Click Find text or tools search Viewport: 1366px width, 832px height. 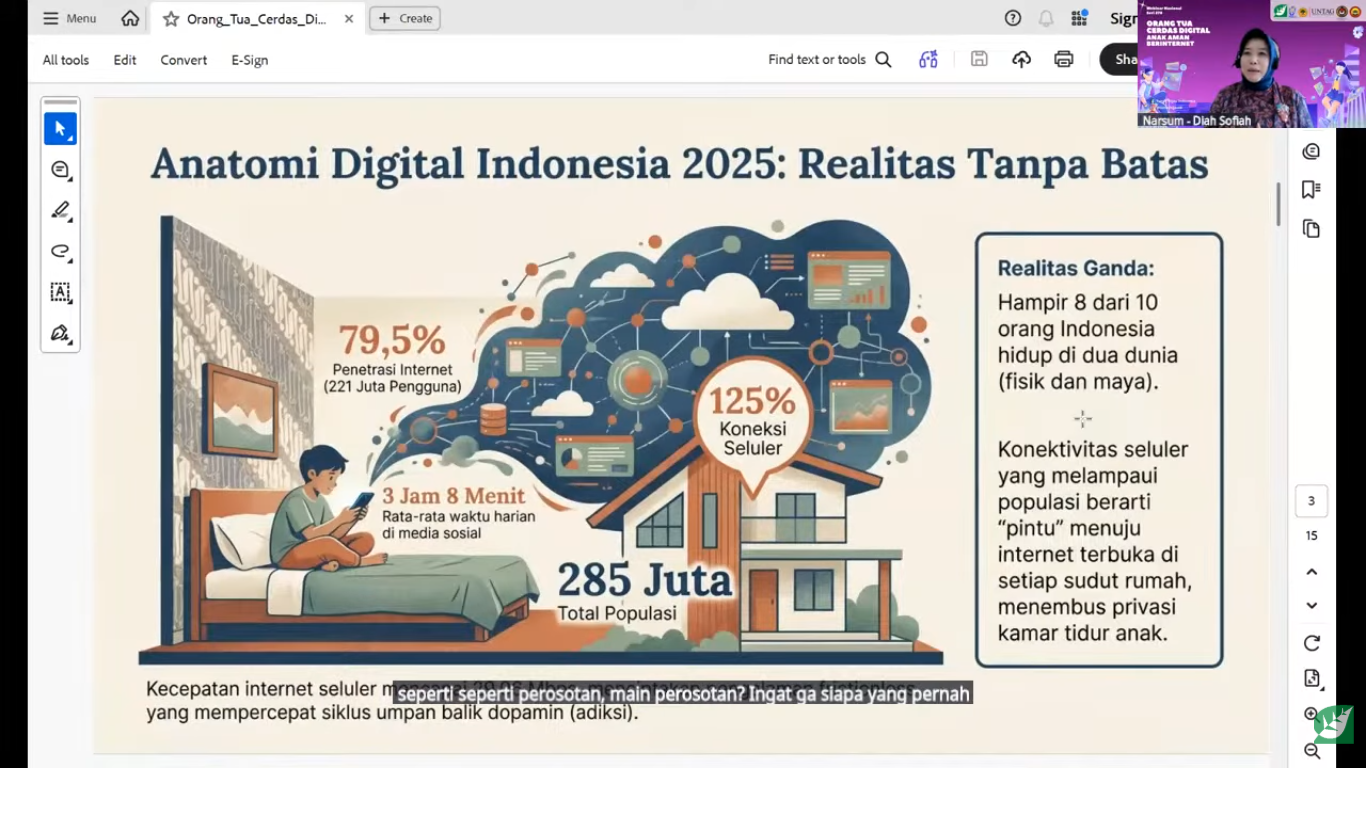tap(829, 60)
